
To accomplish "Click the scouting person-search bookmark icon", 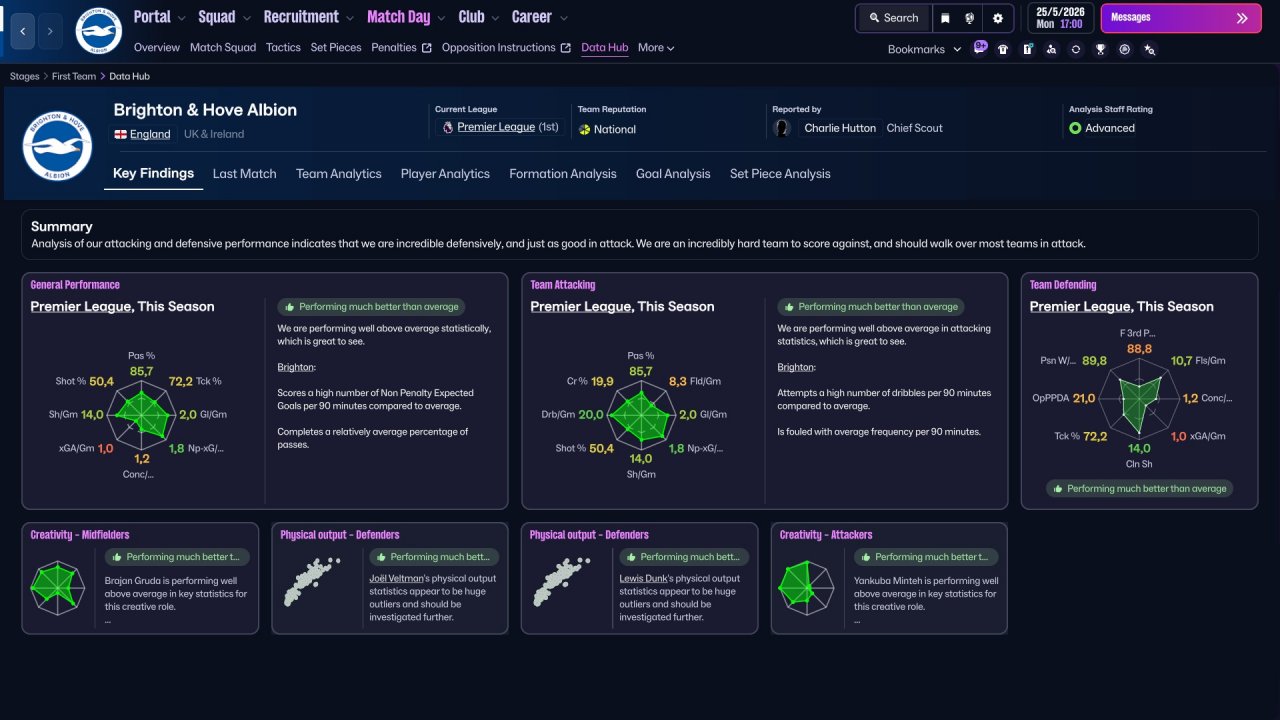I will 1051,49.
